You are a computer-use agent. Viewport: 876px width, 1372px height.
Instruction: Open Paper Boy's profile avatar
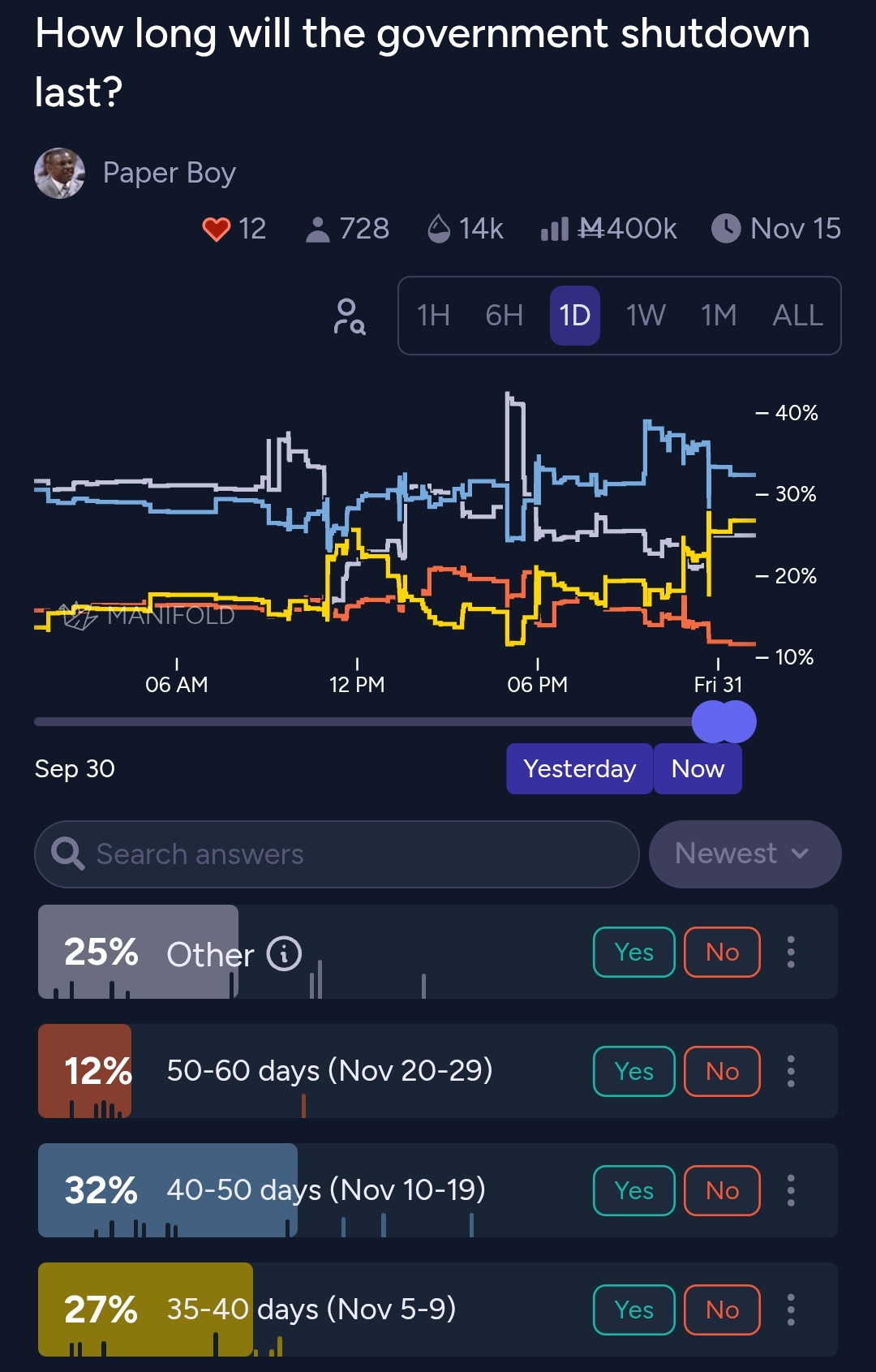coord(59,173)
